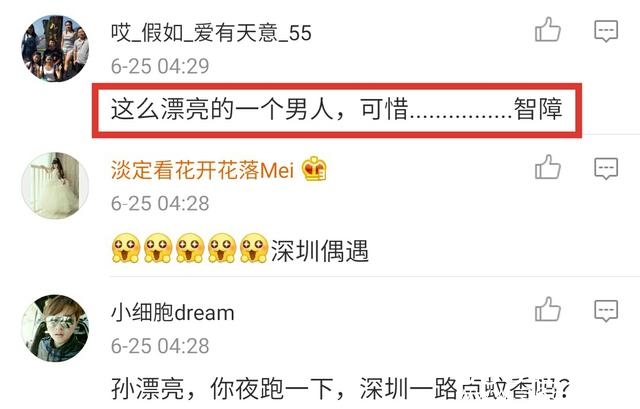
Task: Give thumbs up to 淡定看花开花落Mei's comment
Action: (548, 167)
